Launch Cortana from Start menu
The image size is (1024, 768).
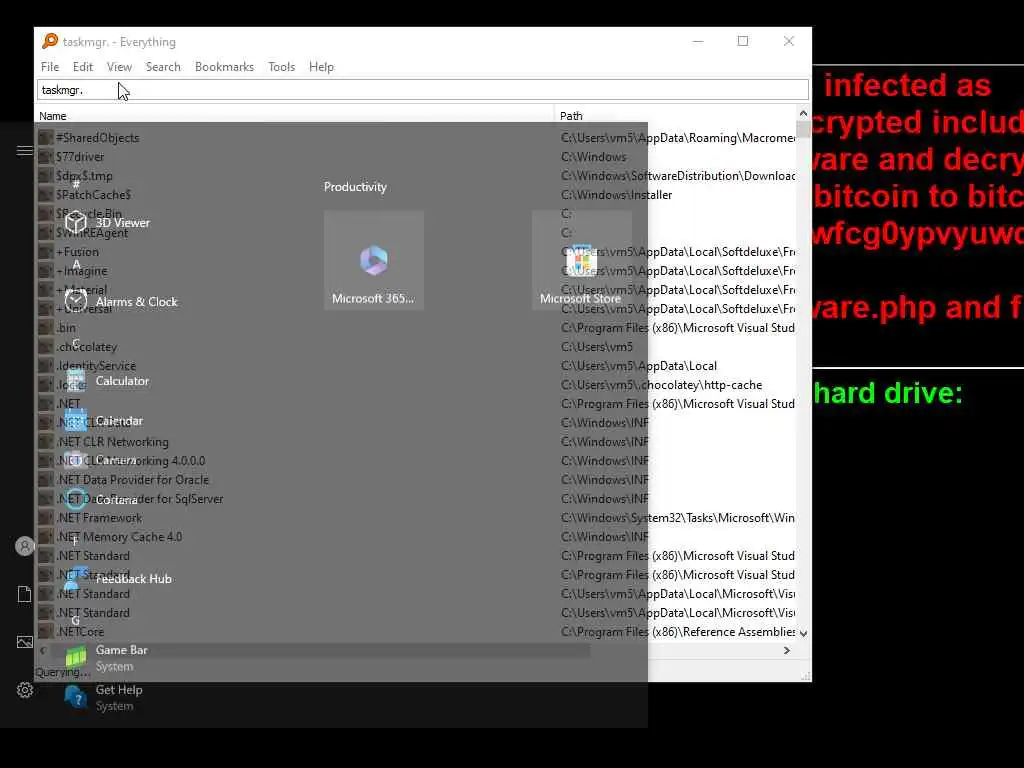[x=101, y=500]
